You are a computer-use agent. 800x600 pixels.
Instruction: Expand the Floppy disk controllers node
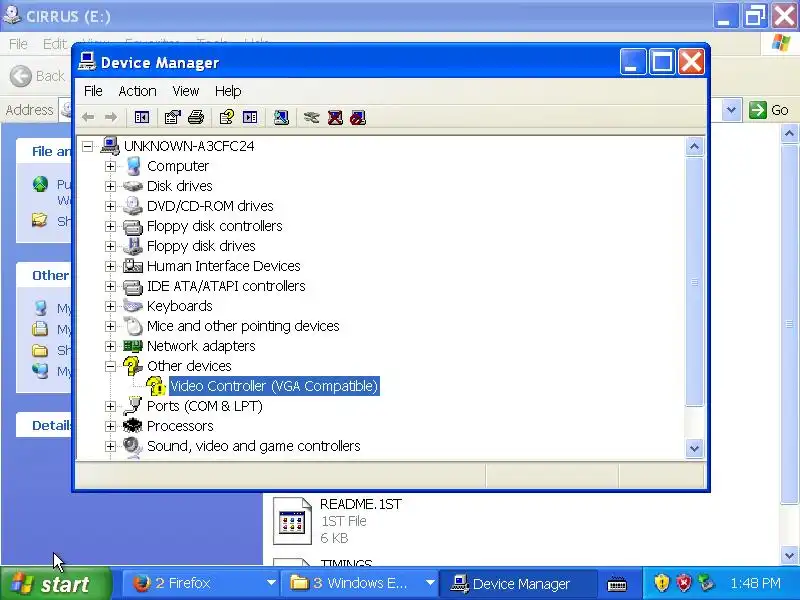tap(110, 226)
